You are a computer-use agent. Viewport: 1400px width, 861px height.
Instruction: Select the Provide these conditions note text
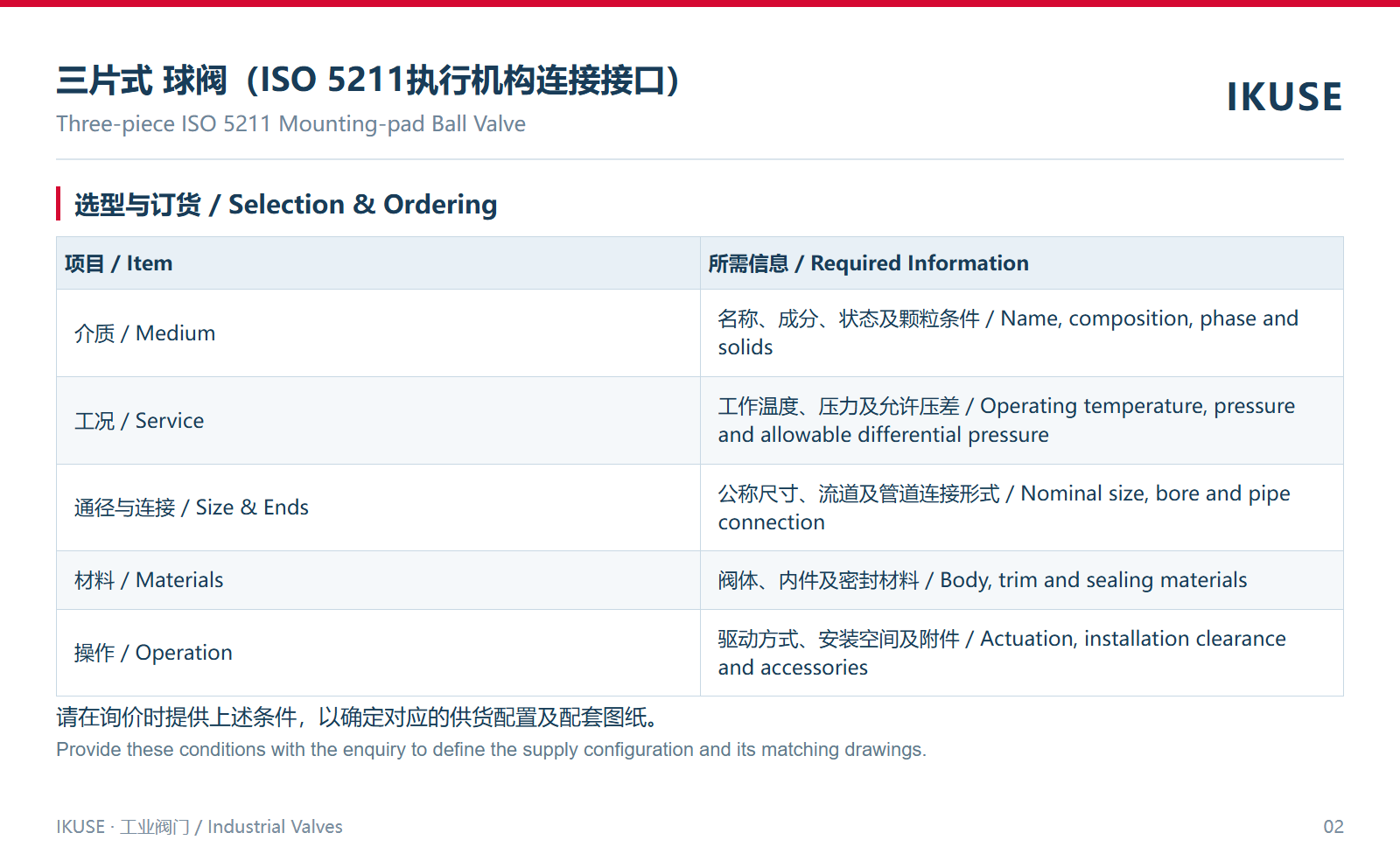click(491, 750)
